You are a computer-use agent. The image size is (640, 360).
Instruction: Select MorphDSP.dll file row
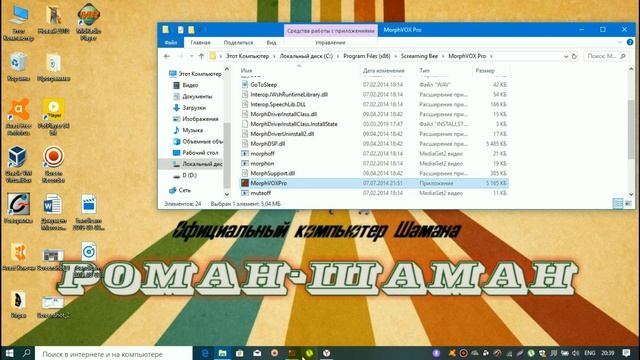[x=374, y=144]
